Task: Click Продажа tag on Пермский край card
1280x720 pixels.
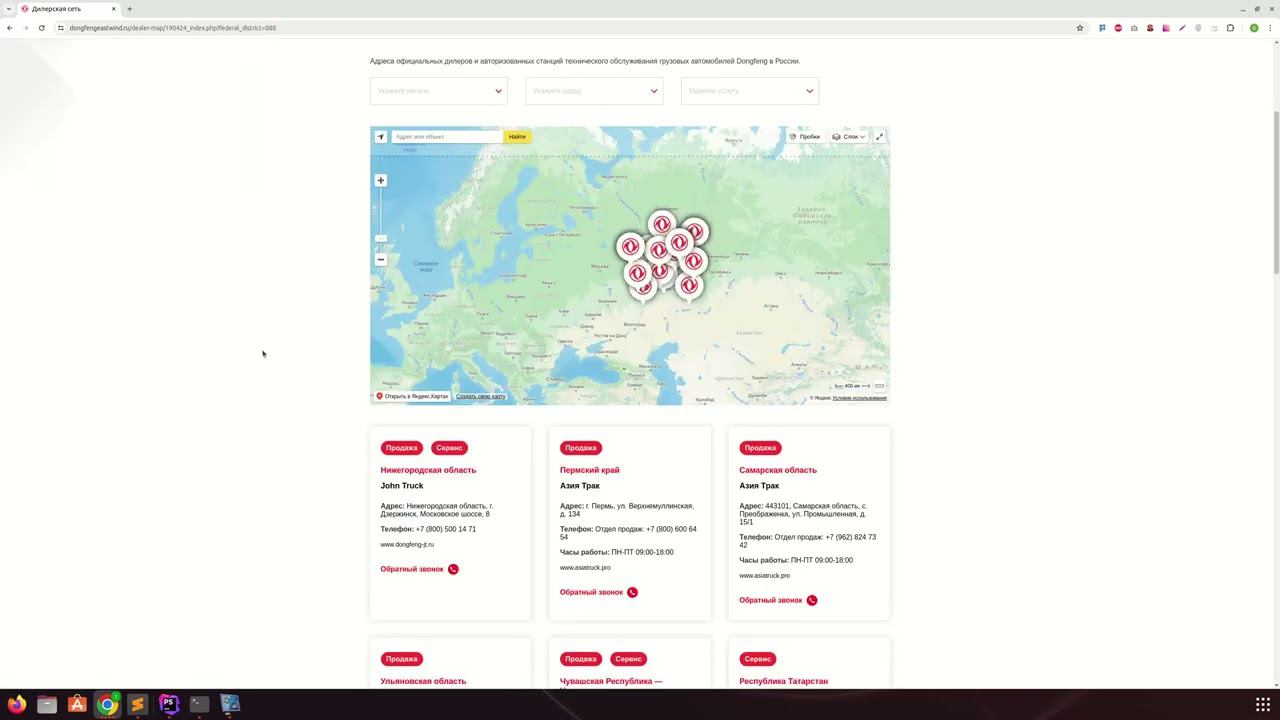Action: [x=581, y=448]
